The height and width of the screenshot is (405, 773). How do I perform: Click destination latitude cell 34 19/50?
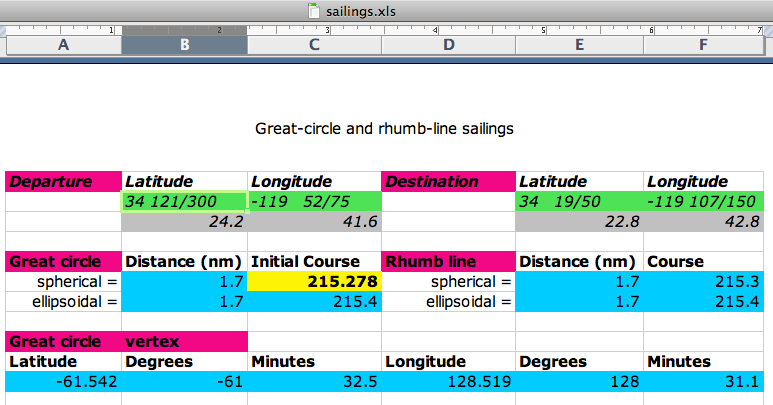tap(579, 202)
